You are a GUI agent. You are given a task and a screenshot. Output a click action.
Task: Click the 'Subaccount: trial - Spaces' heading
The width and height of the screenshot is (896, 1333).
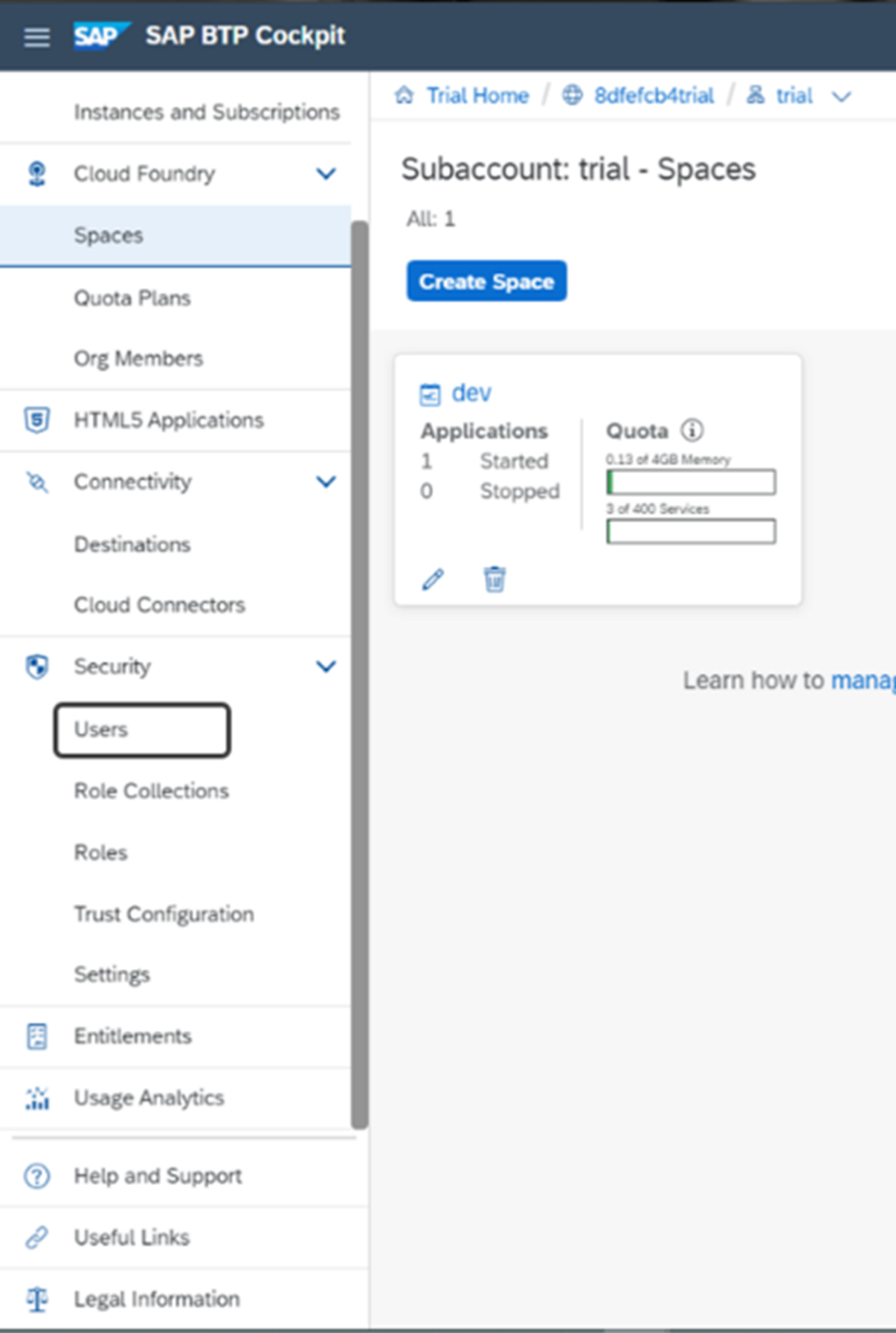point(578,169)
